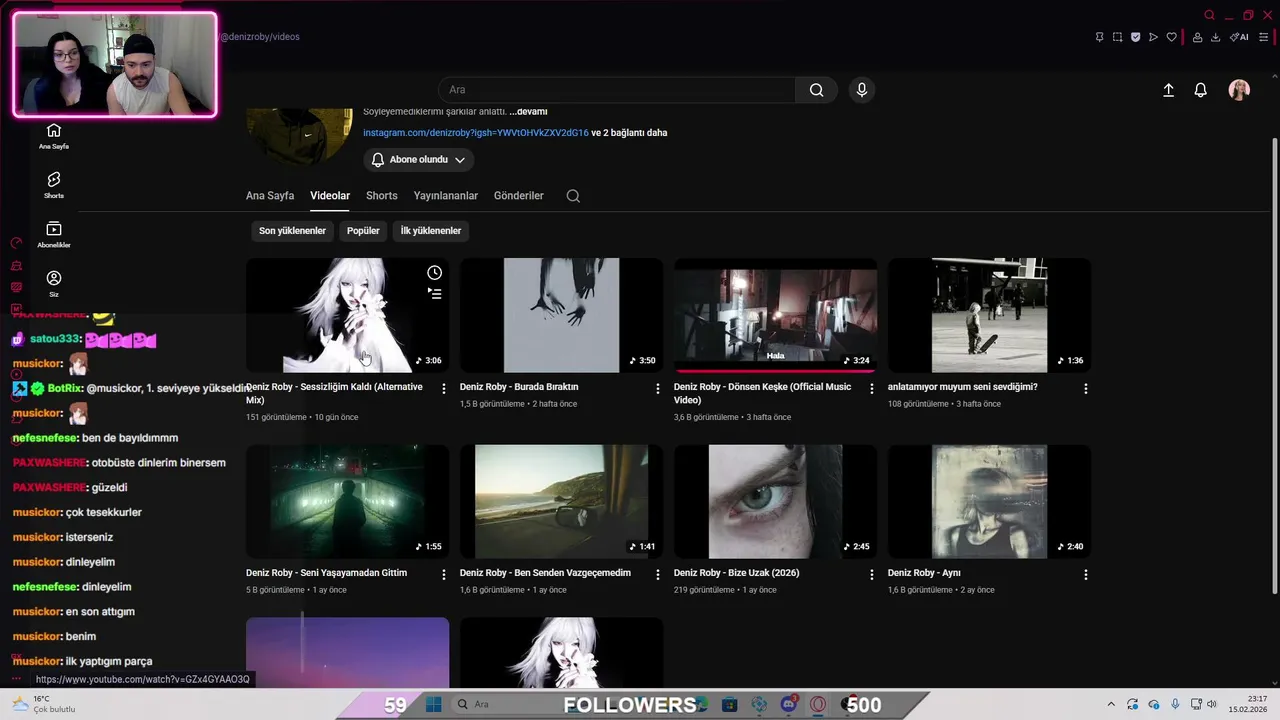Show hidden system tray icons
Image resolution: width=1280 pixels, height=720 pixels.
(x=1111, y=705)
